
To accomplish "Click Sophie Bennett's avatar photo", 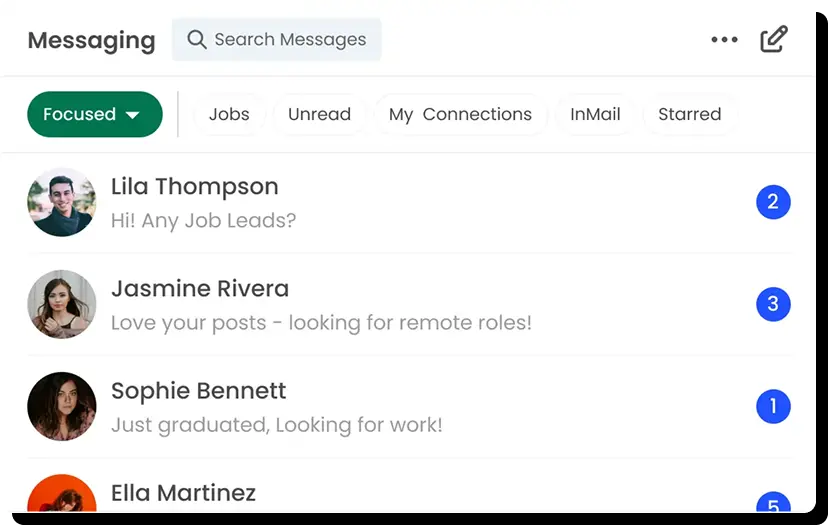I will point(62,407).
